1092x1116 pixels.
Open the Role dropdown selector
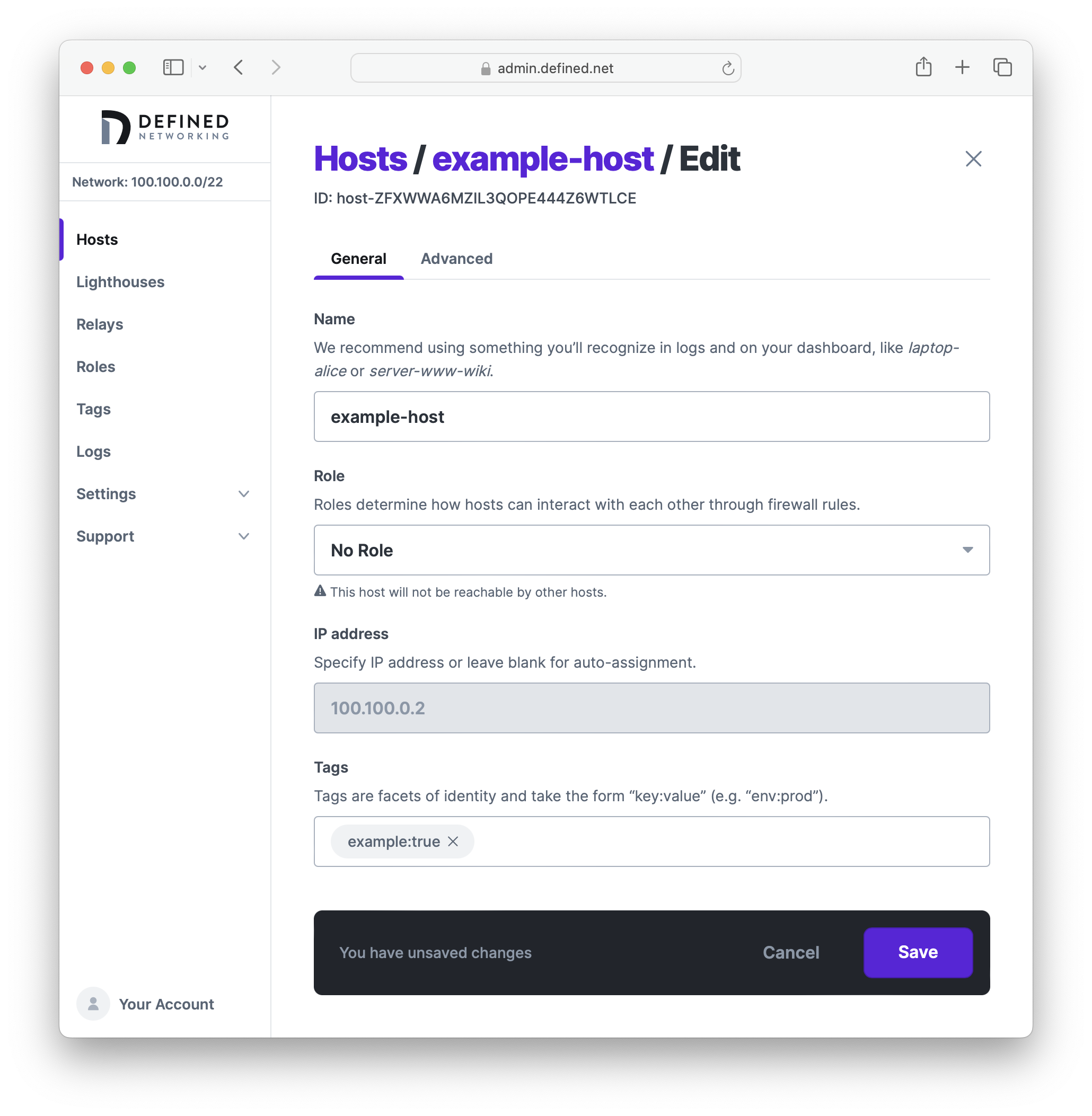click(651, 549)
